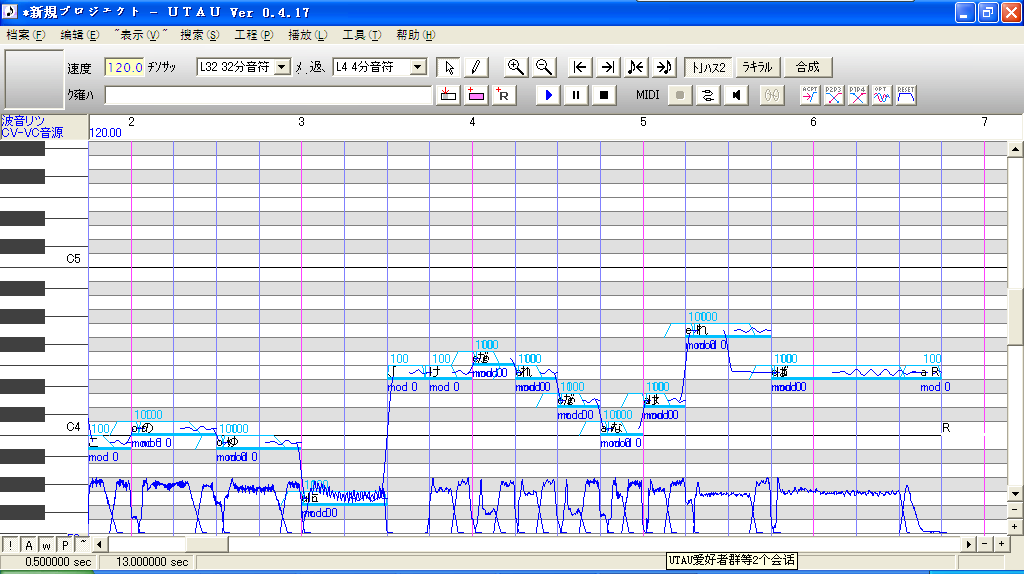Screen dimensions: 1024x574
Task: Click the MIDI speaker icon
Action: (x=736, y=95)
